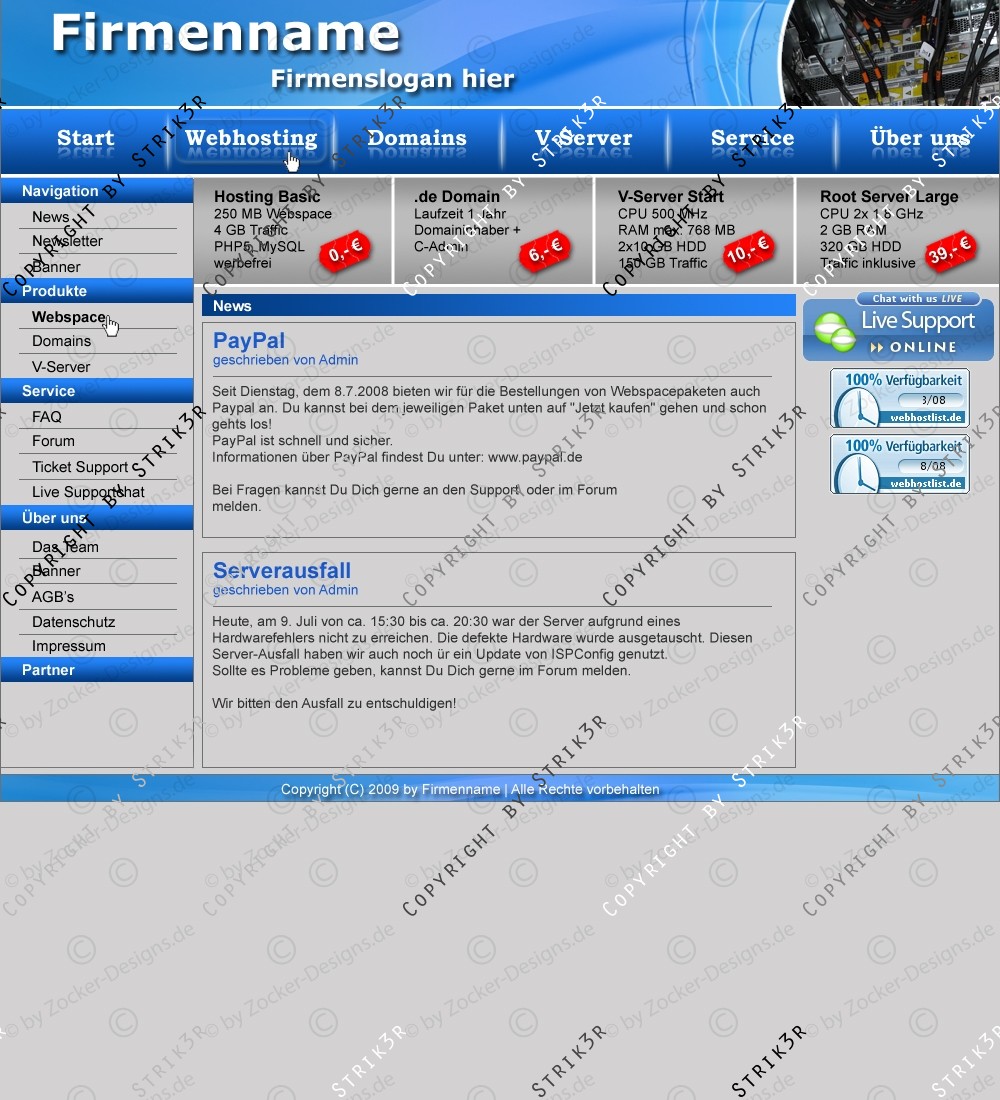Click the server rack header image
This screenshot has width=1000, height=1100.
coord(890,52)
